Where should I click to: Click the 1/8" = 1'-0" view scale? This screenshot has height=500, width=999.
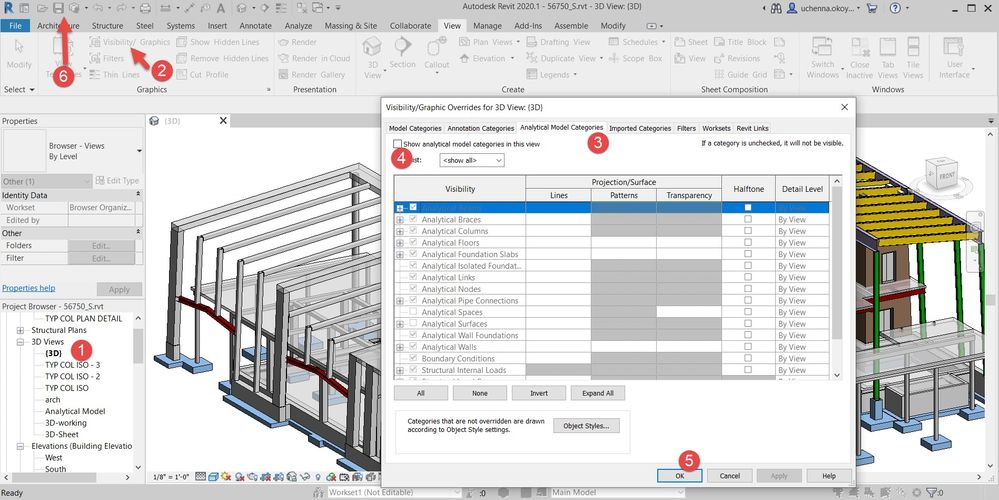point(172,477)
